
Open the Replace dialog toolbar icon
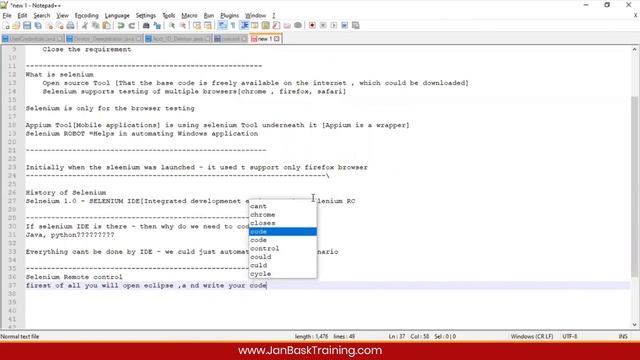coord(157,25)
